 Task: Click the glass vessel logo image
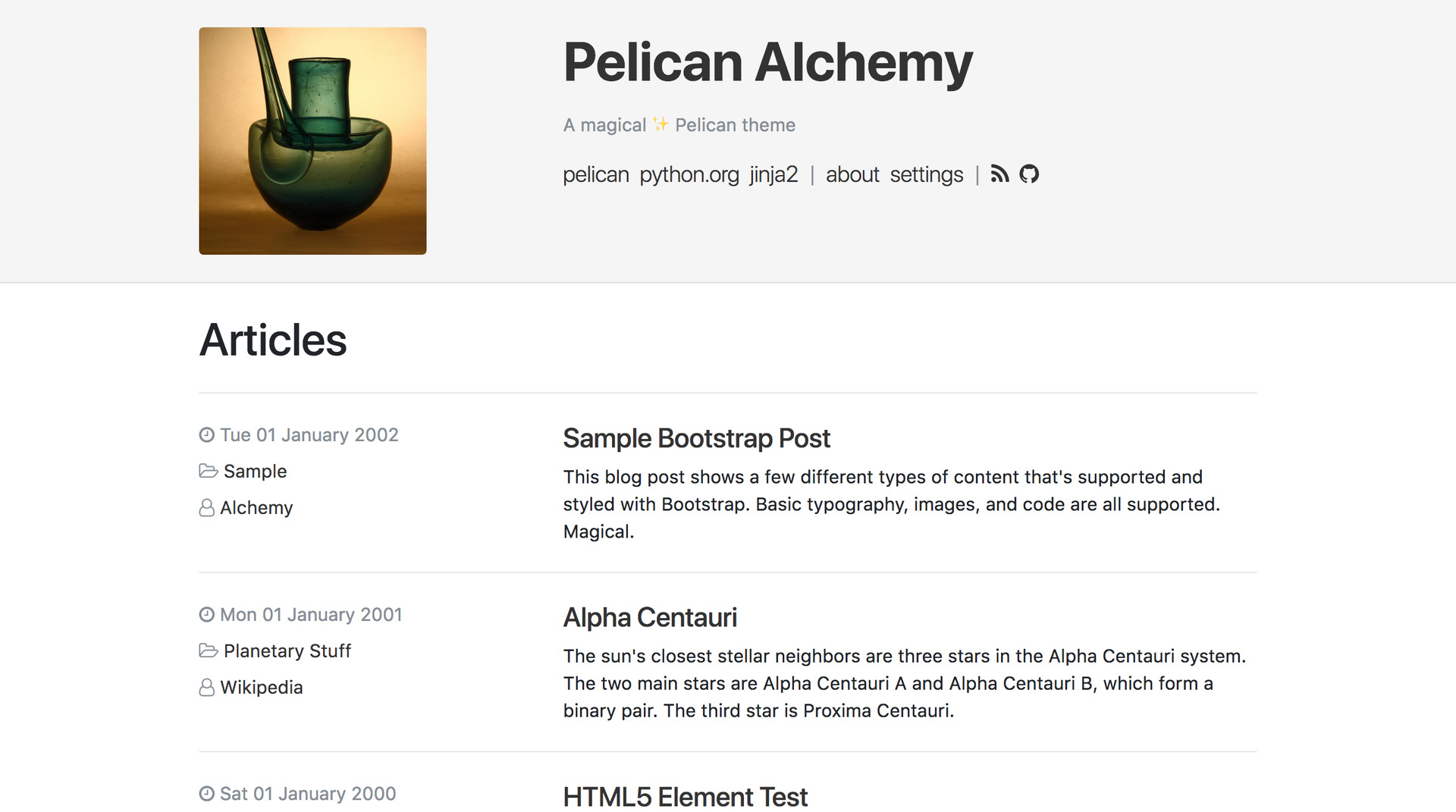tap(312, 141)
